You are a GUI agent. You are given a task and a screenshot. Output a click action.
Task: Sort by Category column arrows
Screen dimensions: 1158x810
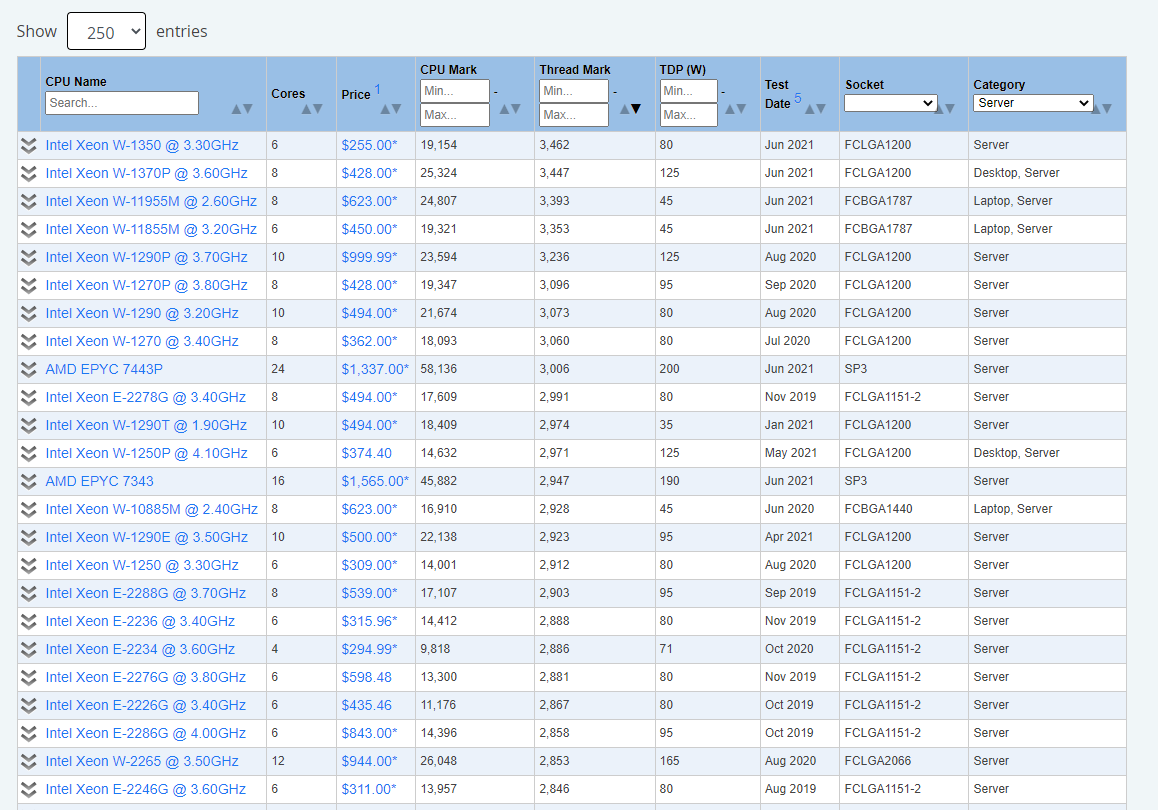click(1100, 109)
